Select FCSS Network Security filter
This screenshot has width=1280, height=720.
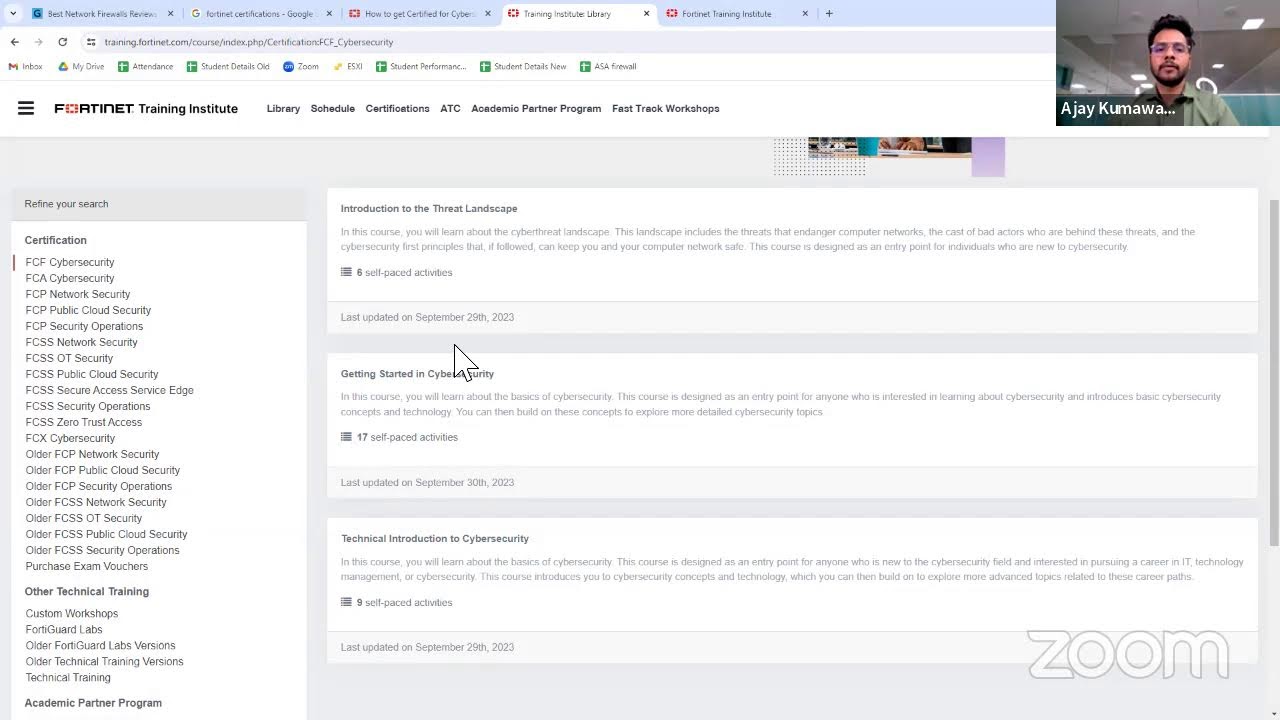click(x=81, y=342)
